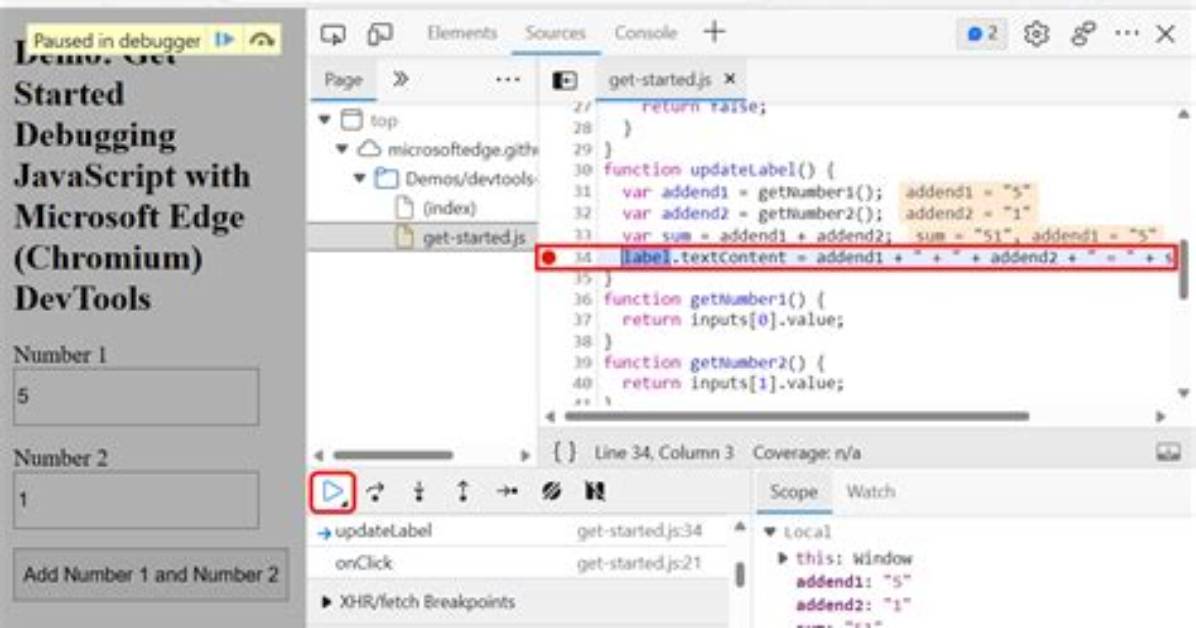Click the bottom-right status bar image icon
1196x628 pixels.
point(1168,452)
